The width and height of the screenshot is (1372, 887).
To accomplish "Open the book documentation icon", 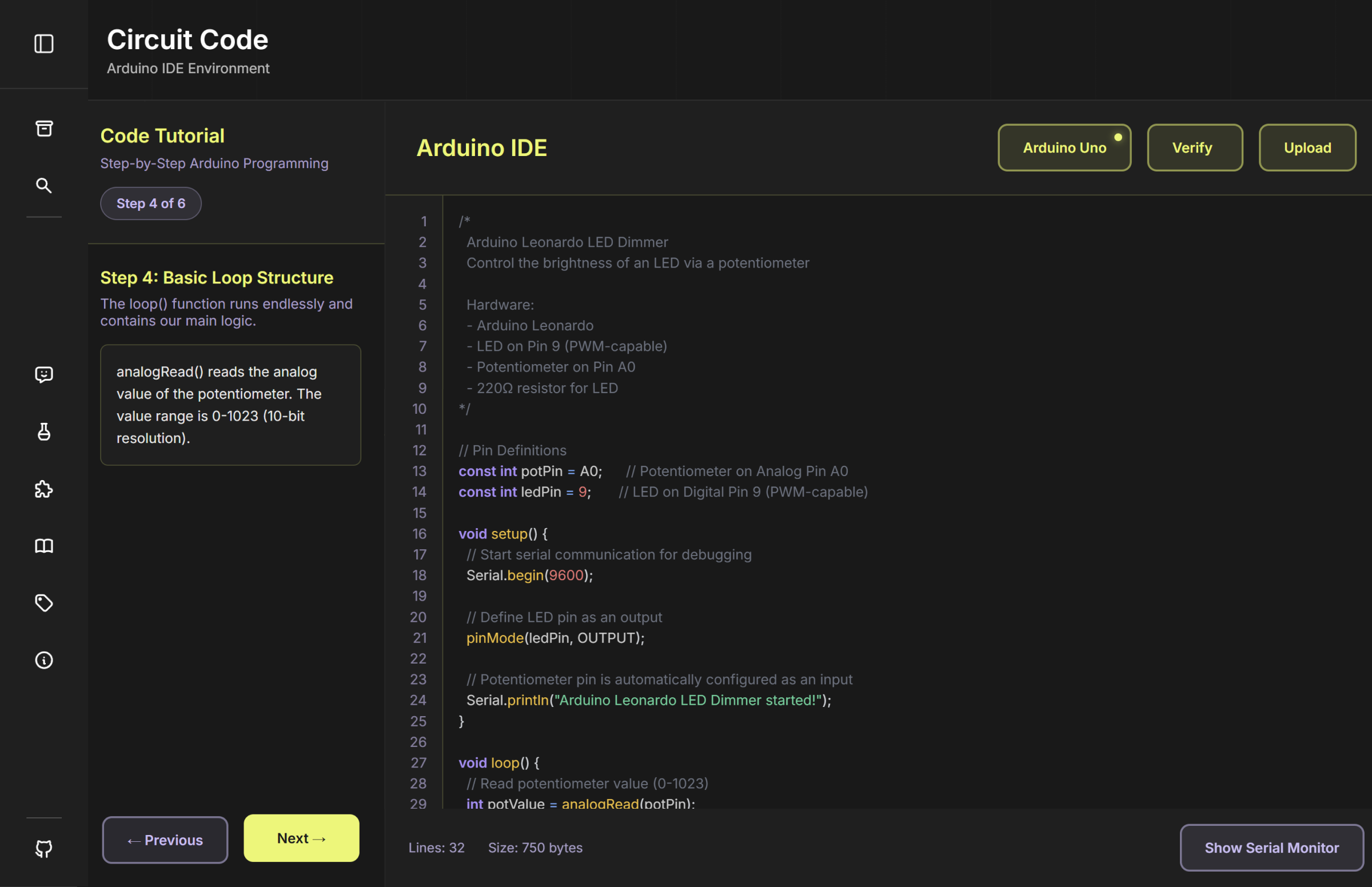I will [x=44, y=545].
